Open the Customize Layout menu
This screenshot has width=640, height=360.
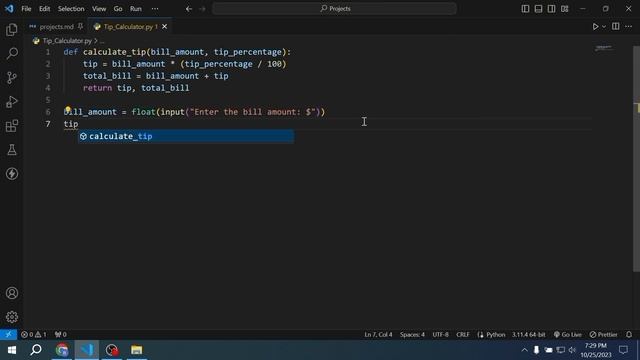pos(564,9)
